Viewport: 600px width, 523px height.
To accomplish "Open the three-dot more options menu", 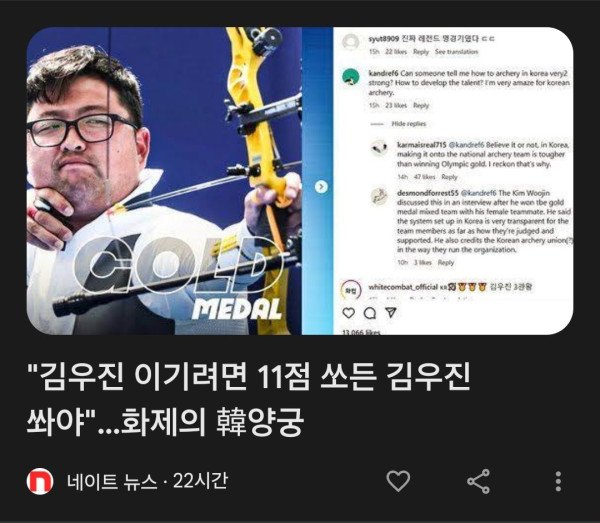I will pyautogui.click(x=558, y=481).
